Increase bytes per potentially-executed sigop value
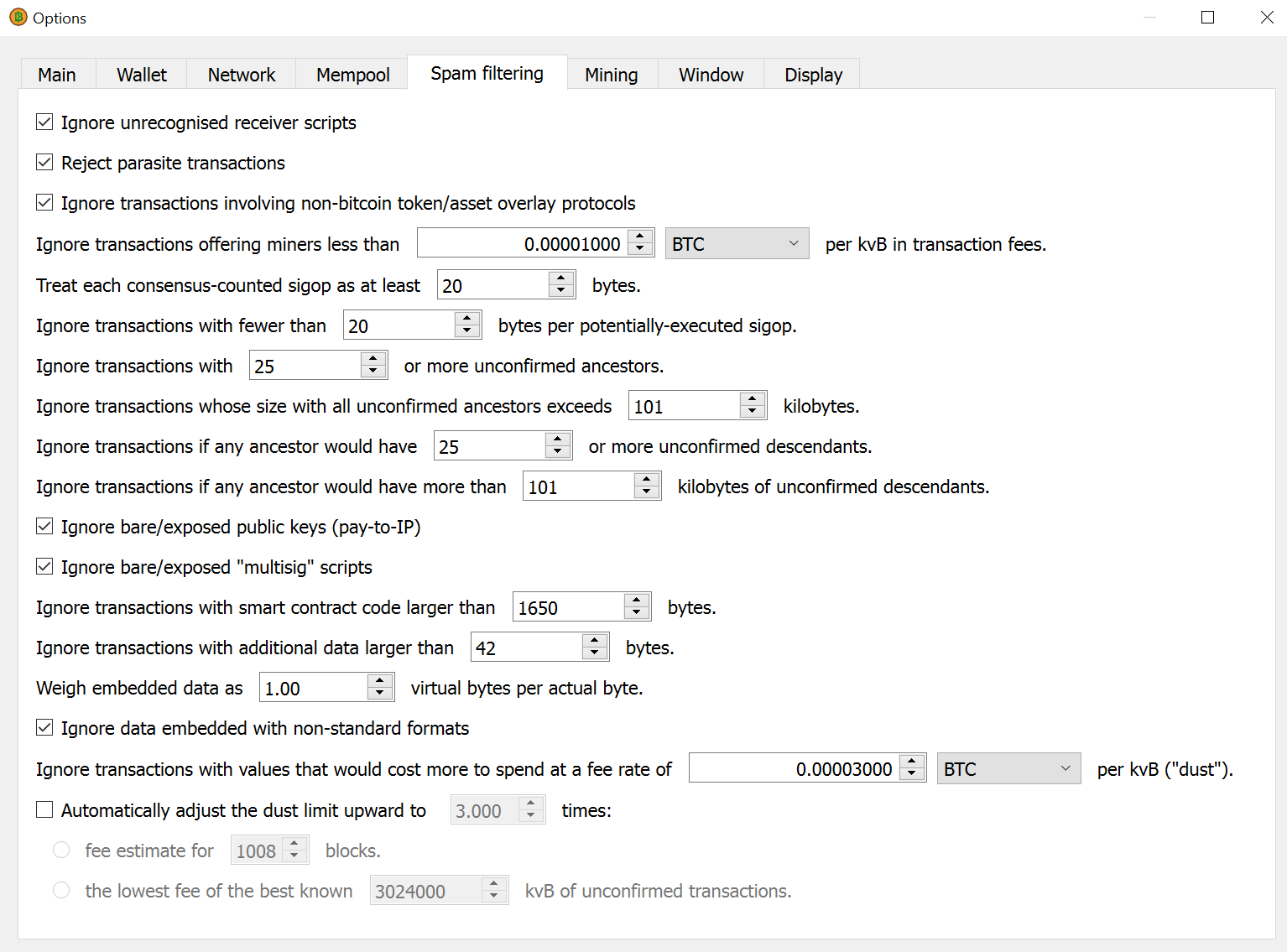This screenshot has height=952, width=1287. click(x=467, y=318)
